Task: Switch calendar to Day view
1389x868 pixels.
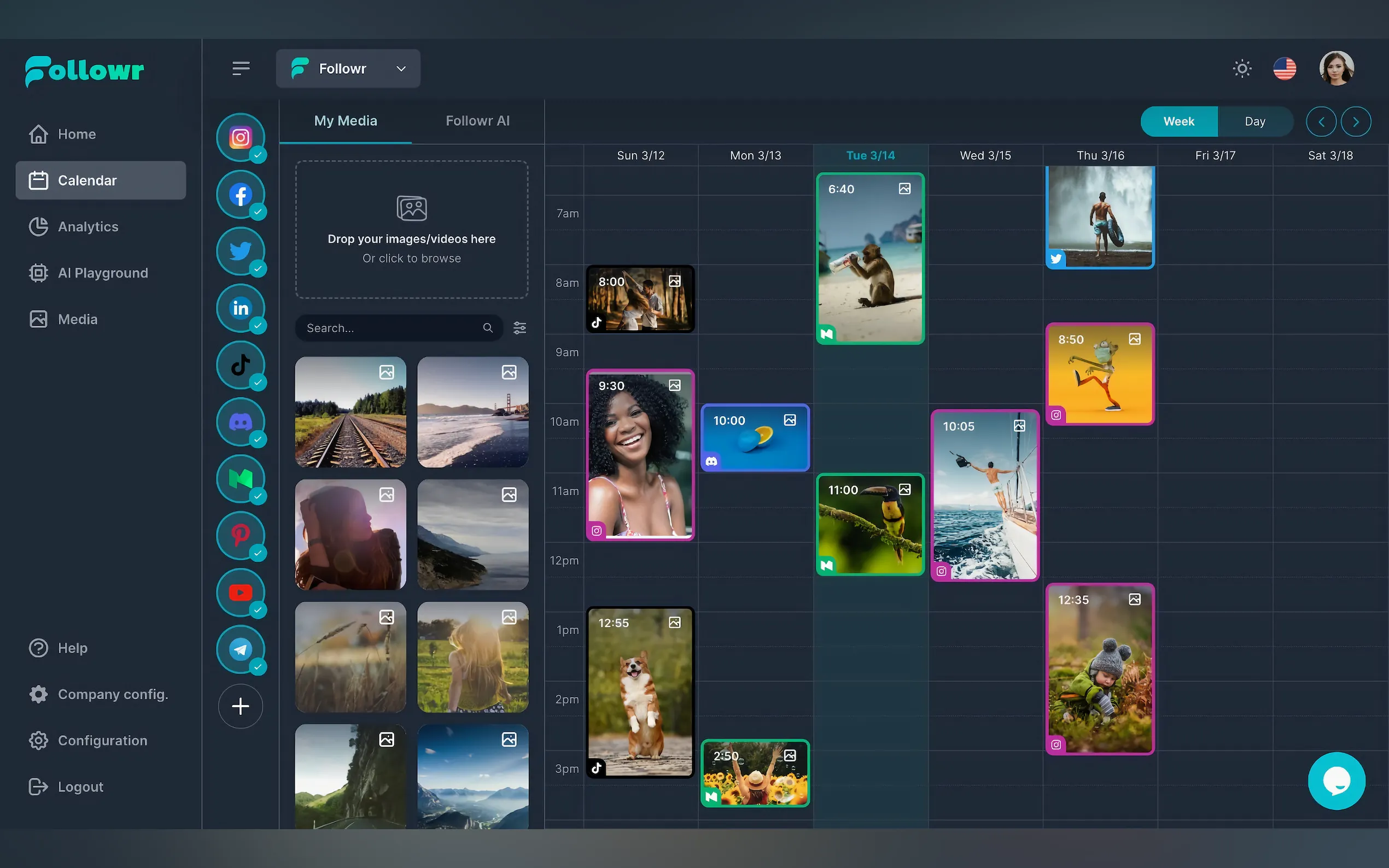Action: point(1254,121)
